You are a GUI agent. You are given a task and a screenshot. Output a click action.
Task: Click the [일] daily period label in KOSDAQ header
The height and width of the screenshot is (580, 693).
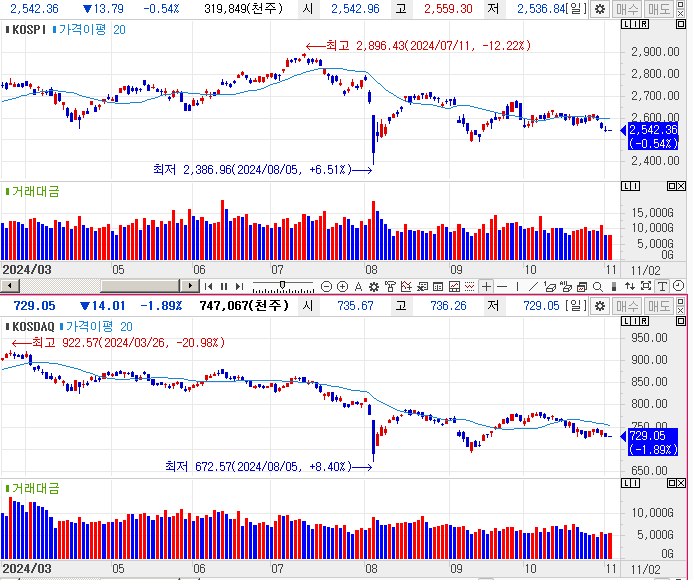576,306
